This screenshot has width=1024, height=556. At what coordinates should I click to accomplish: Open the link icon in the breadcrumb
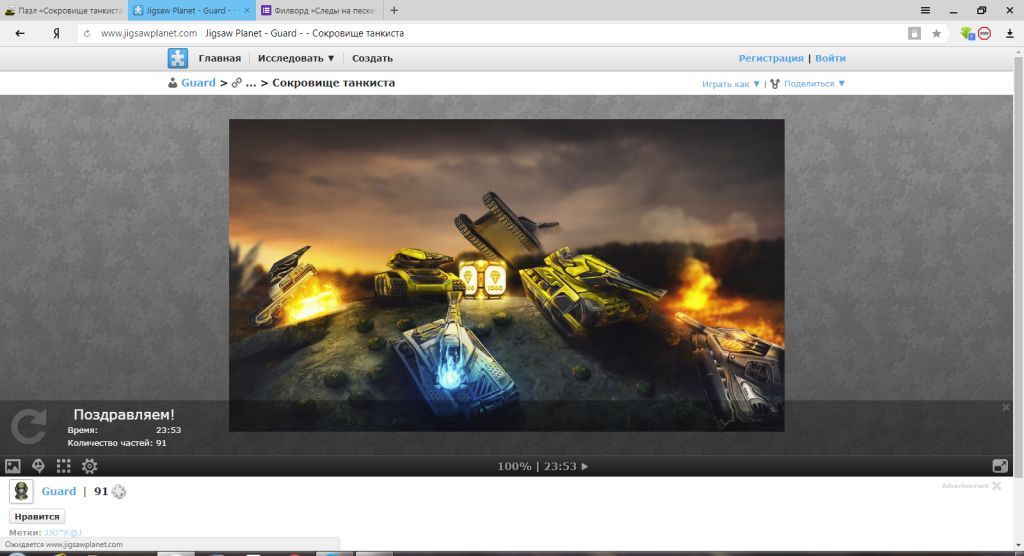click(x=236, y=83)
